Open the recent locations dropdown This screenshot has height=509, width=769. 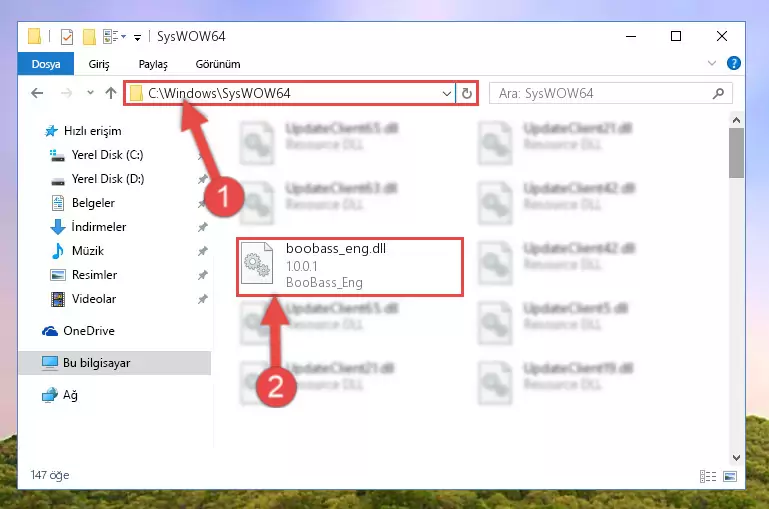pos(90,92)
